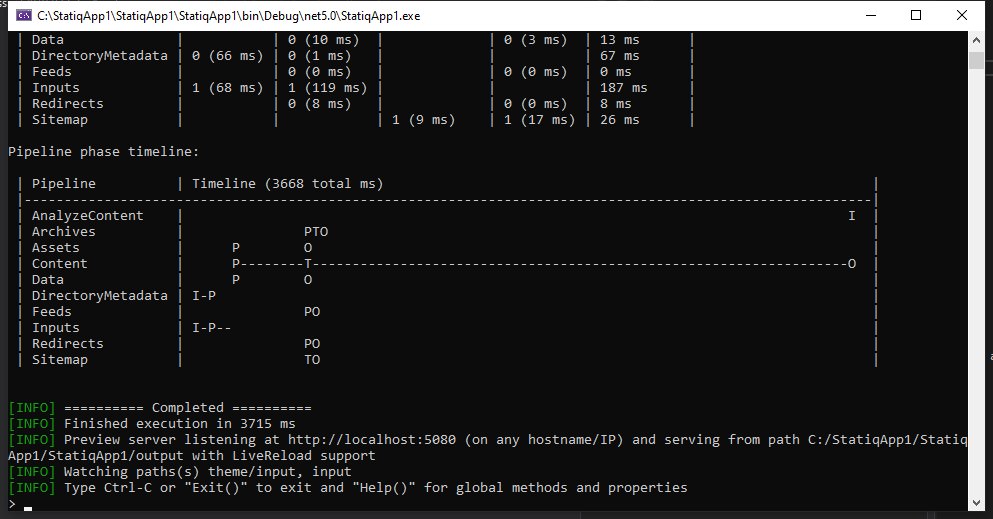
Task: Click the http://localhost:5080 URL text
Action: [372, 440]
